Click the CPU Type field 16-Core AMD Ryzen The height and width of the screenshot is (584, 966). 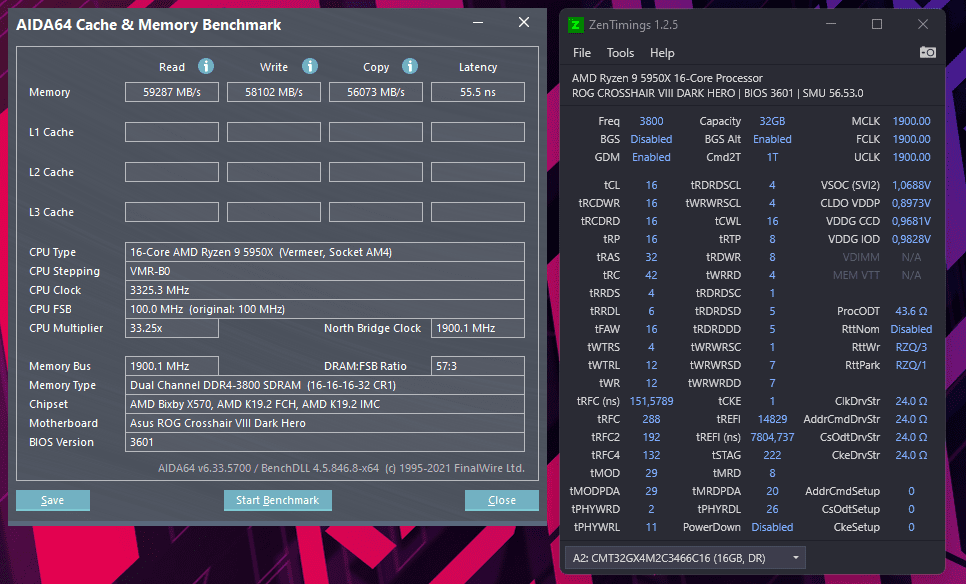click(x=325, y=252)
